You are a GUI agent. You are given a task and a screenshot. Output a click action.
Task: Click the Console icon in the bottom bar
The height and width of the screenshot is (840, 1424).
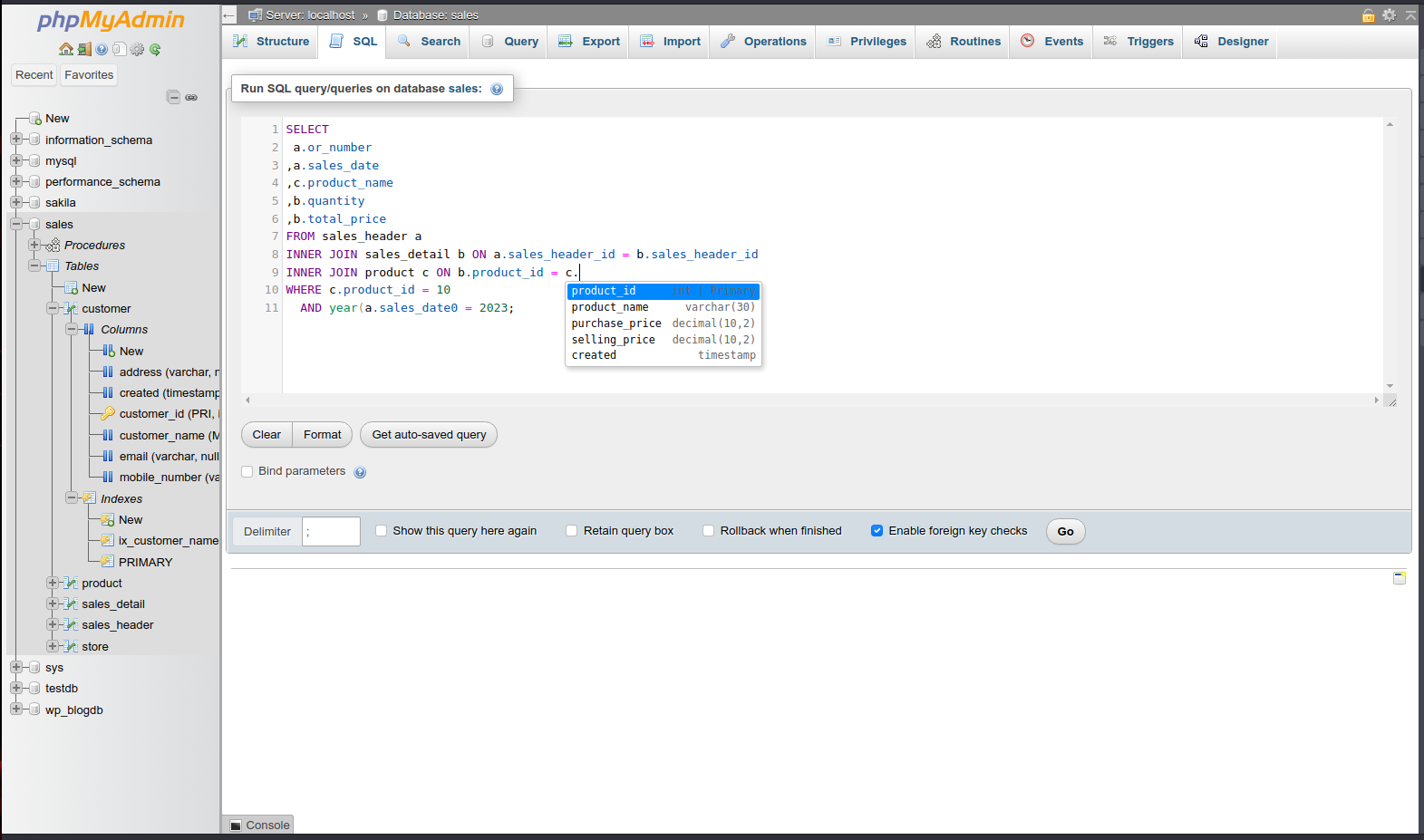(236, 826)
